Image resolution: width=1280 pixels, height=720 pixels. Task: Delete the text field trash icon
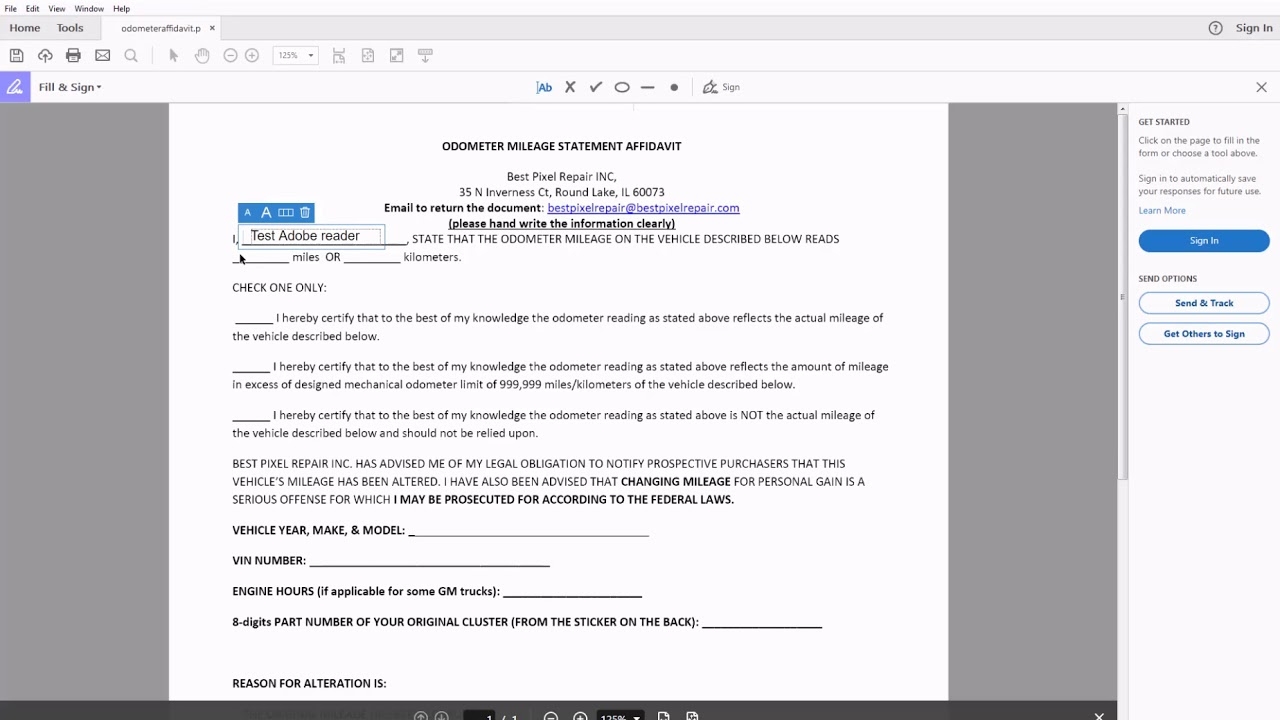click(x=305, y=212)
